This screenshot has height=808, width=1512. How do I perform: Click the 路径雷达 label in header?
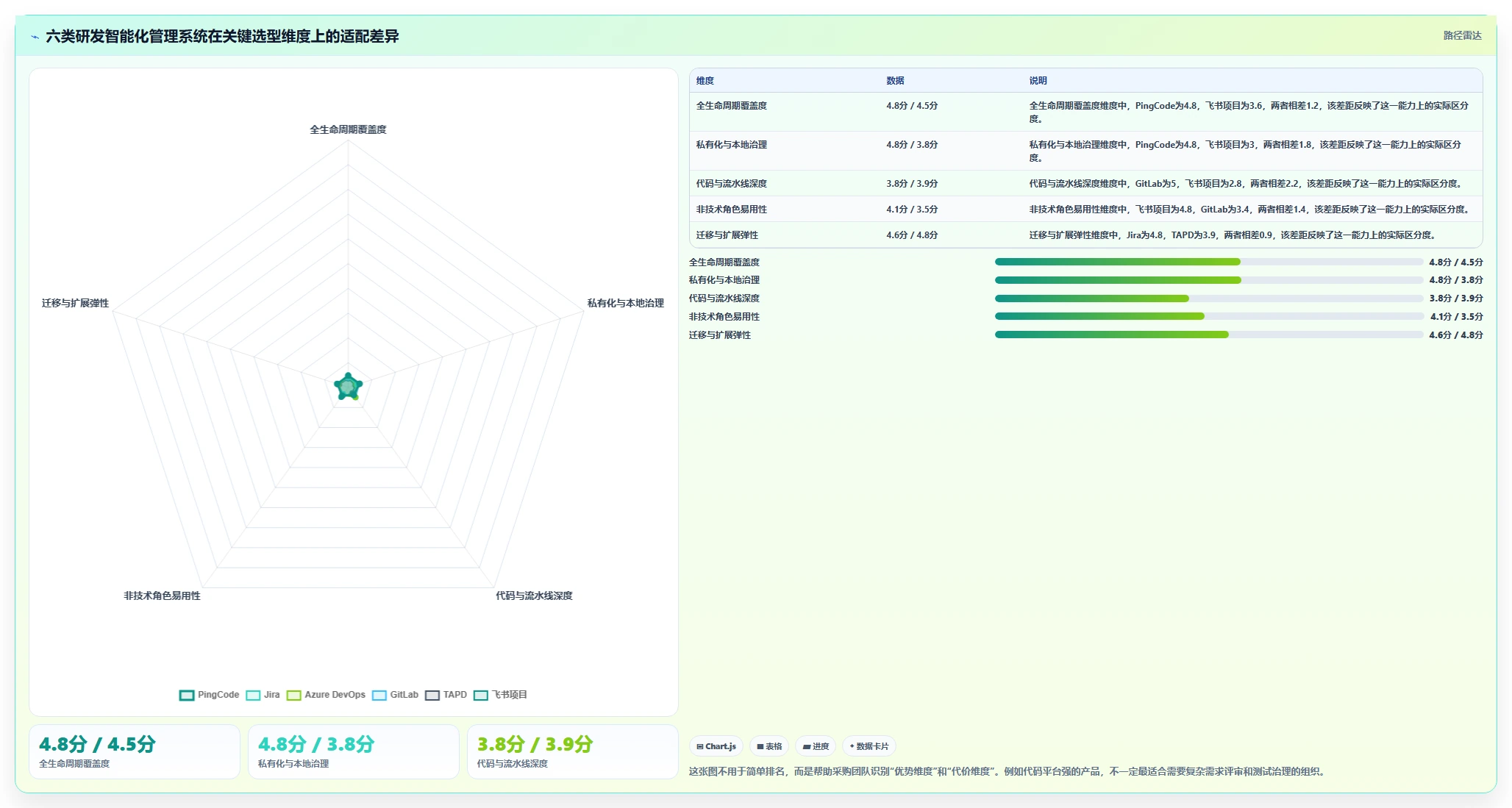[x=1462, y=35]
